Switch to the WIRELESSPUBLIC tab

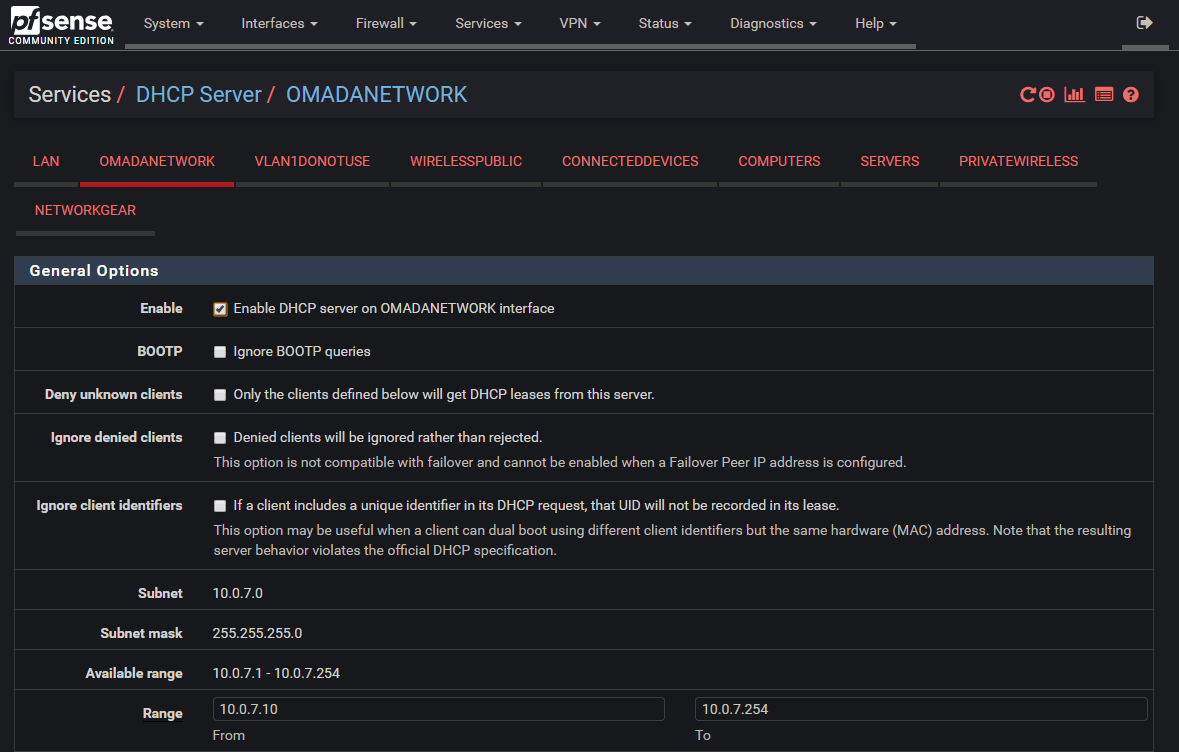466,161
